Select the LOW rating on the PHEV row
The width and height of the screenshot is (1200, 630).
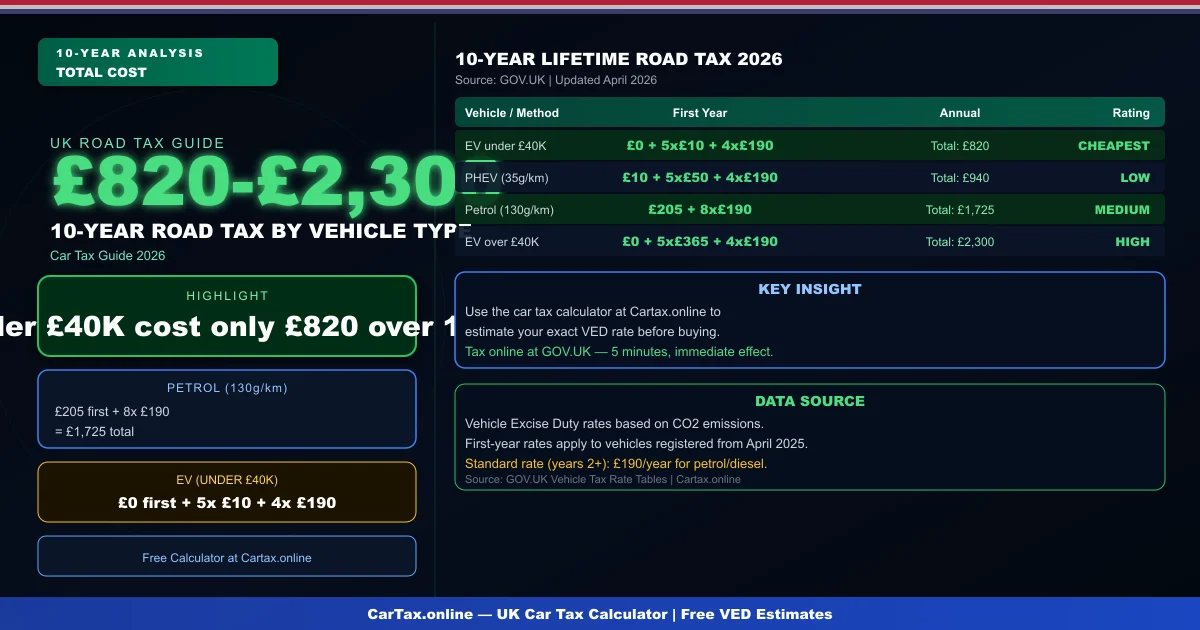(1135, 177)
